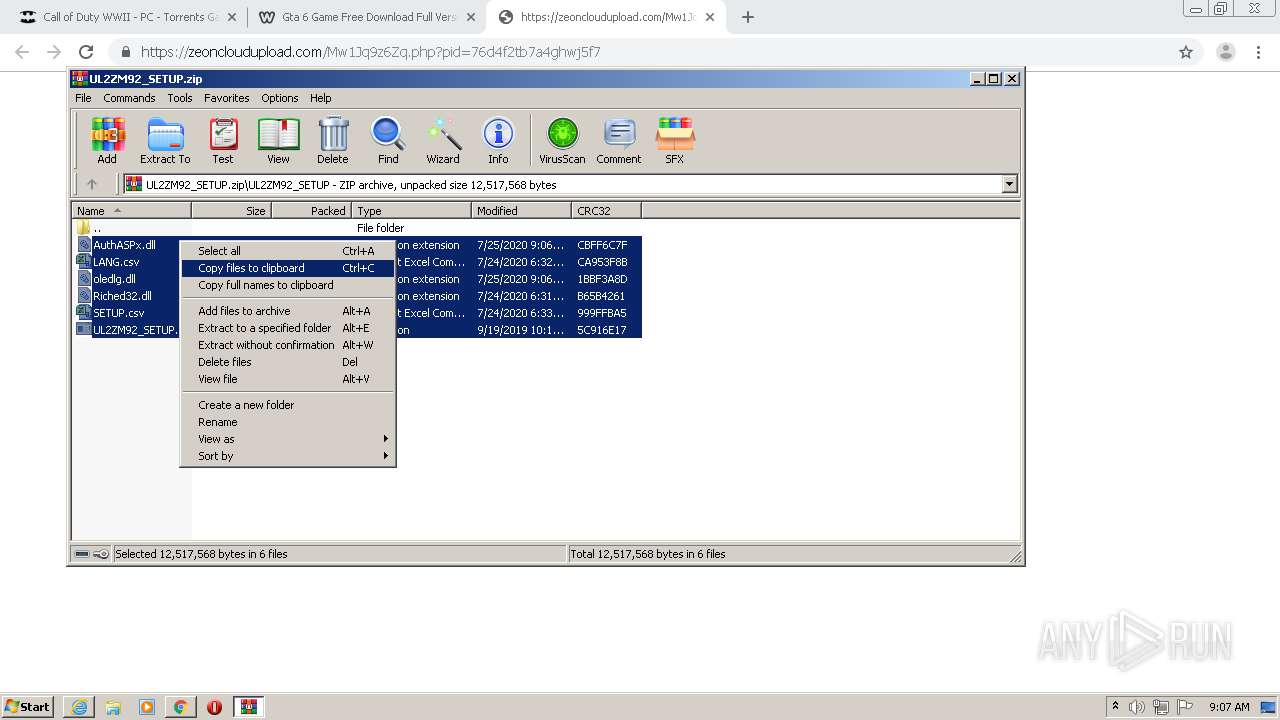
Task: Select the SETUP.csv file
Action: tap(118, 313)
